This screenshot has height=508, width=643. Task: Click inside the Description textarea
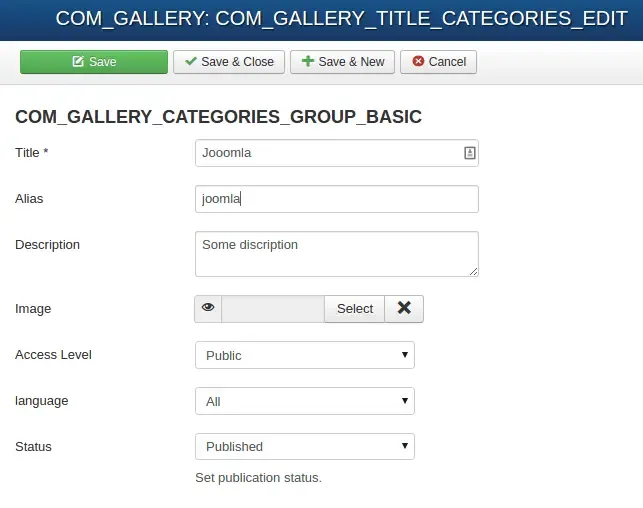(337, 254)
